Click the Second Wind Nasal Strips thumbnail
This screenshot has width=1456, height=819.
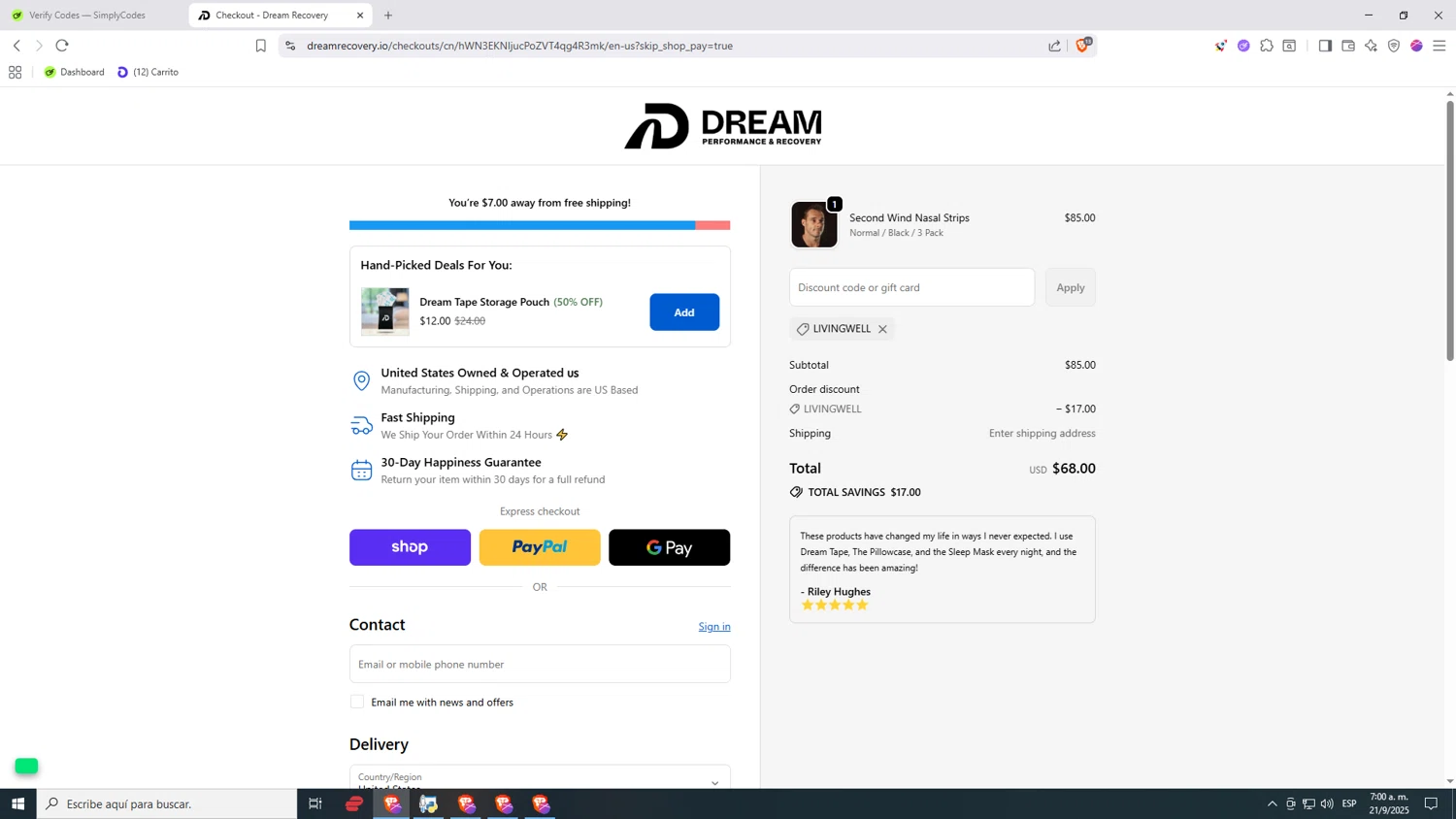814,225
